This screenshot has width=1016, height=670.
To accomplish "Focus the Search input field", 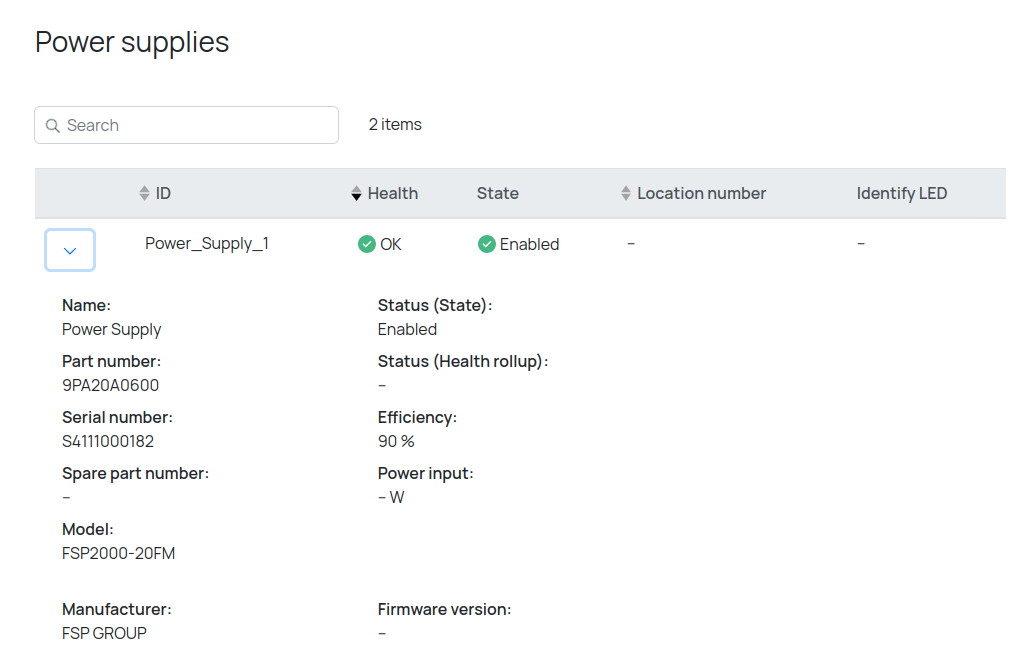I will point(195,125).
